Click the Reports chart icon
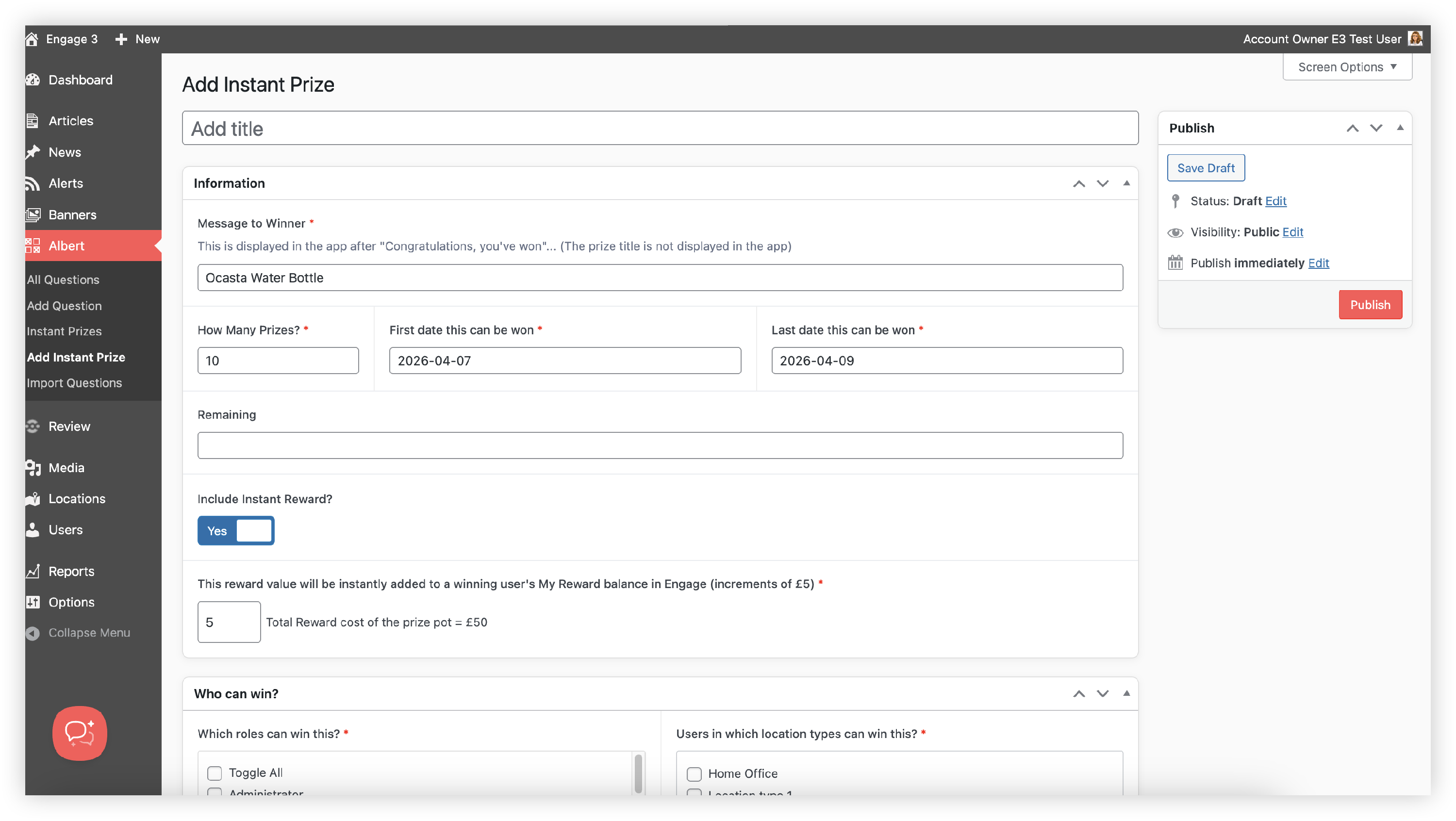This screenshot has height=821, width=1456. [33, 571]
